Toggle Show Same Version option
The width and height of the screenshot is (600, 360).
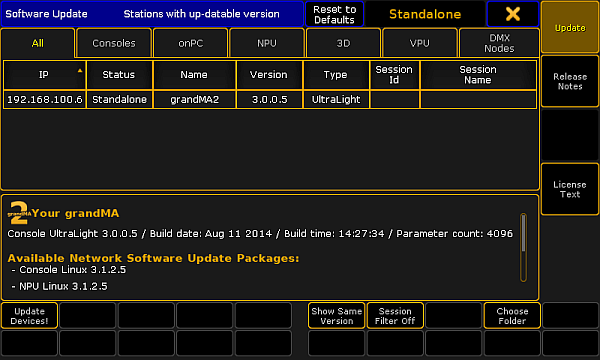click(336, 316)
